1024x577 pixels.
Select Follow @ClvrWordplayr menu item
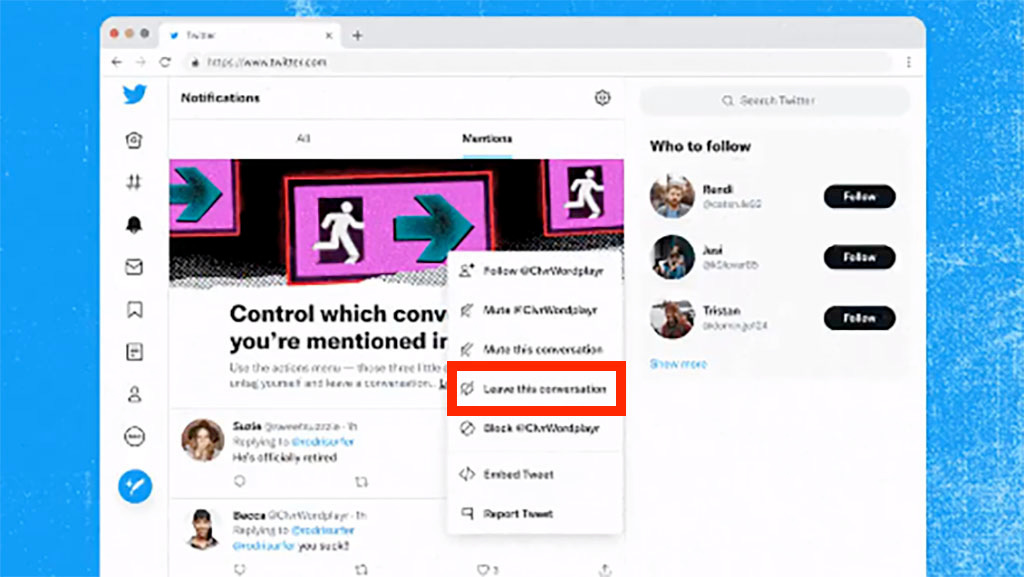[x=535, y=271]
